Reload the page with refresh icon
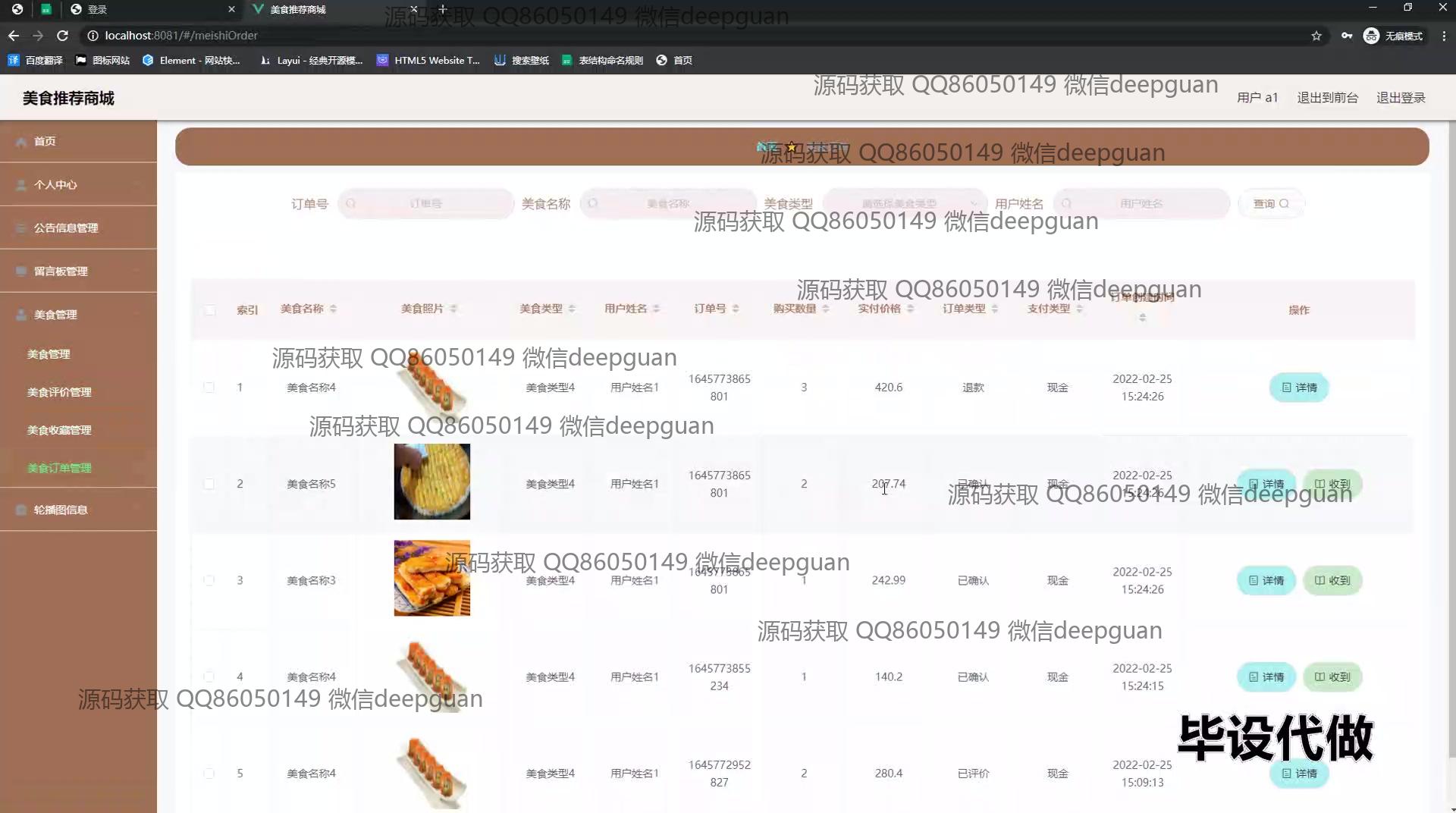 pyautogui.click(x=63, y=36)
